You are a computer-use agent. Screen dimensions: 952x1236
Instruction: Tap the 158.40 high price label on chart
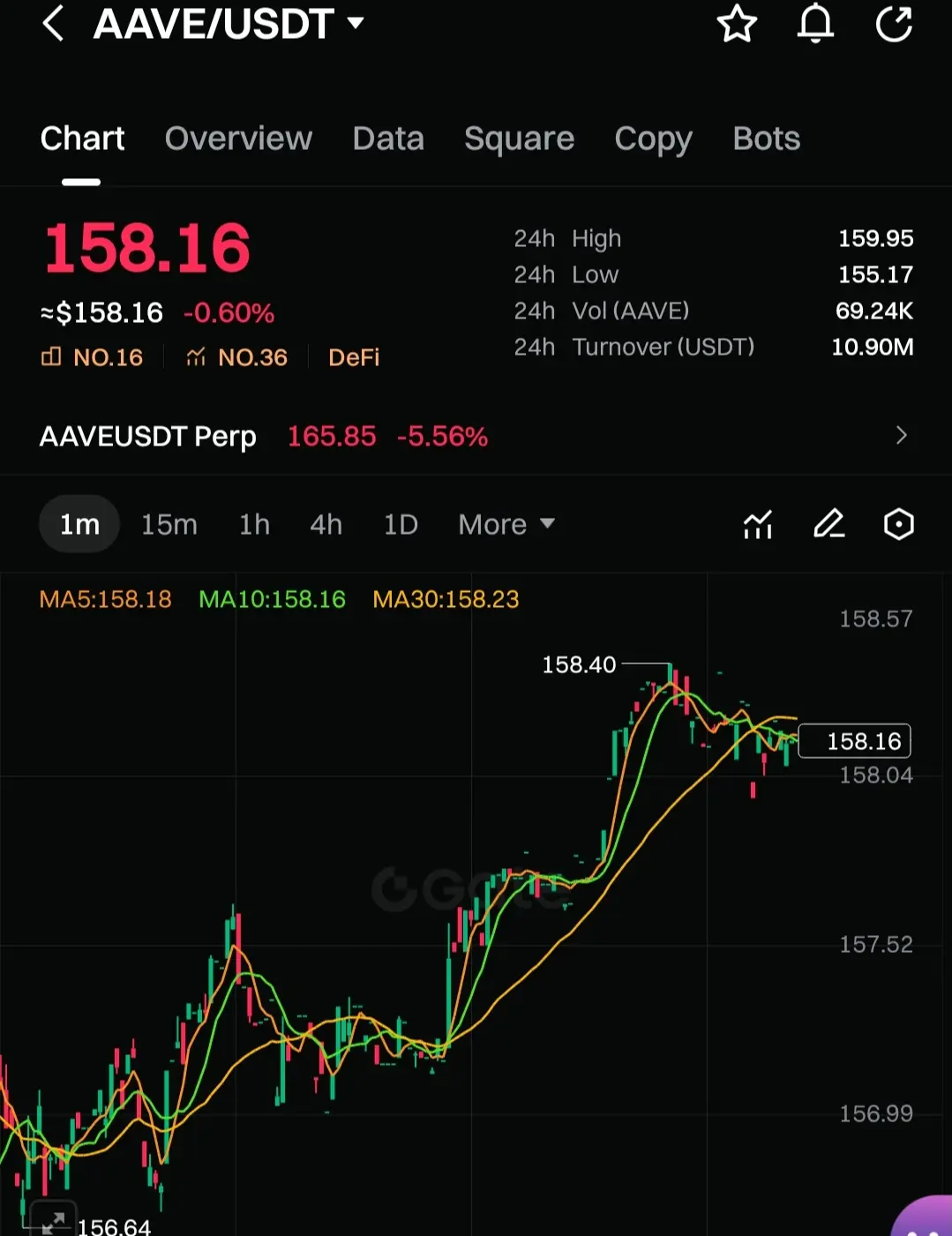(579, 664)
